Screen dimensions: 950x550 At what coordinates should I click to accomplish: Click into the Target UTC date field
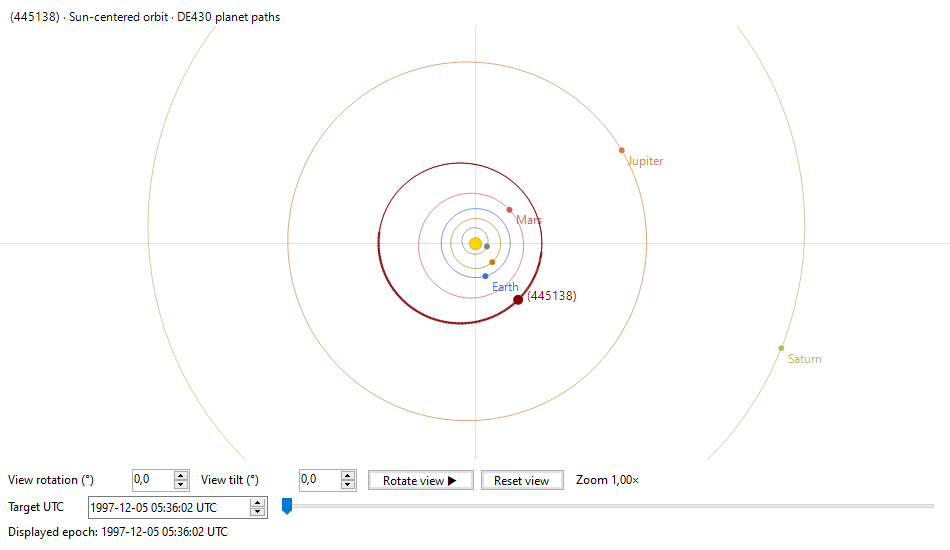point(170,508)
